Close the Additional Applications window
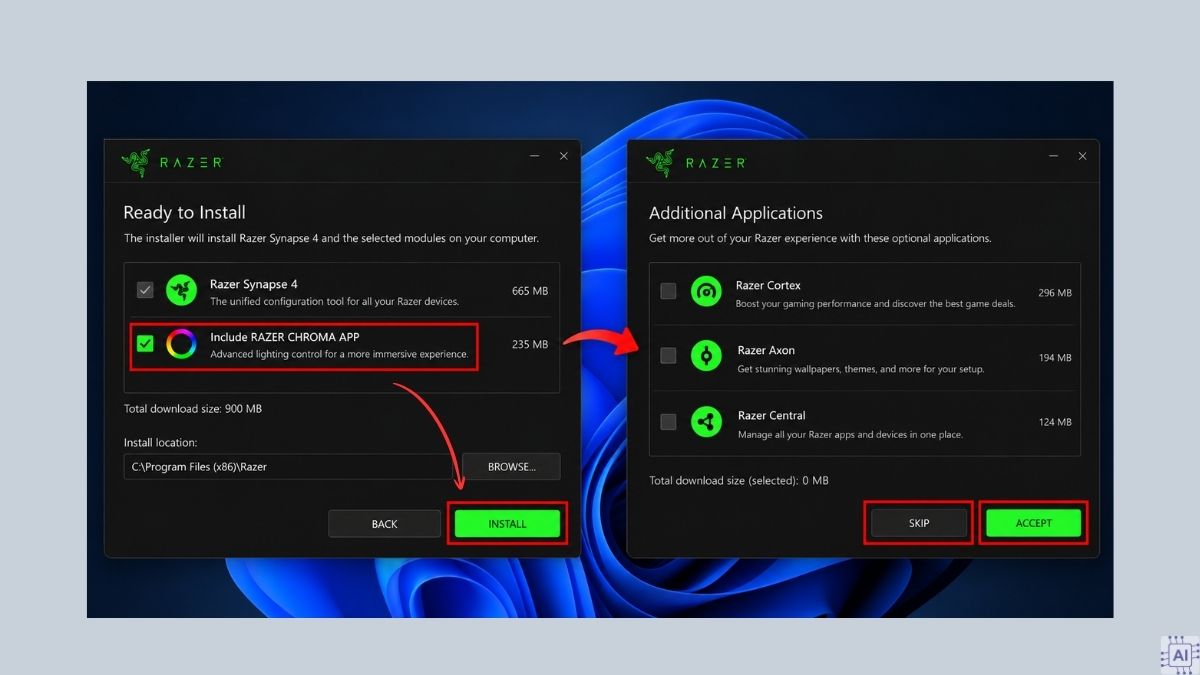Screen dimensions: 1200x675 pyautogui.click(x=1082, y=157)
